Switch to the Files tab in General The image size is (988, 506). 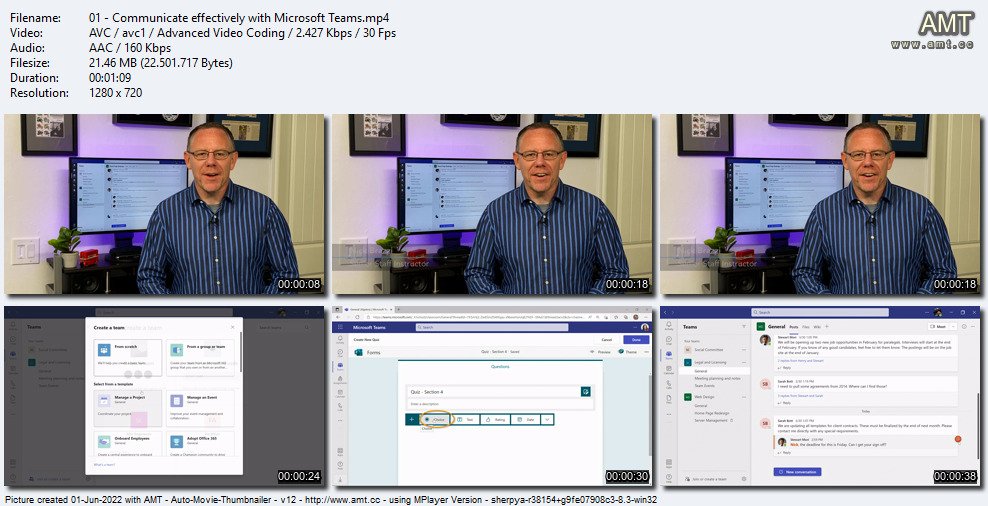[806, 327]
